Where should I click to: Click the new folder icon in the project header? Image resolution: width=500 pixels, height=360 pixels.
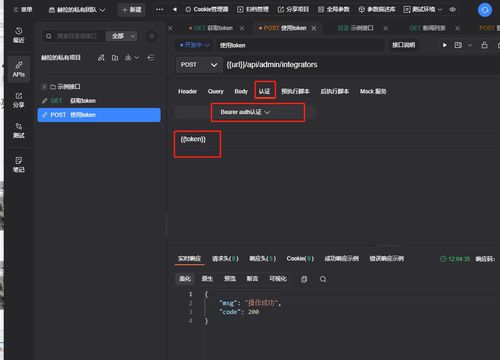(x=115, y=58)
